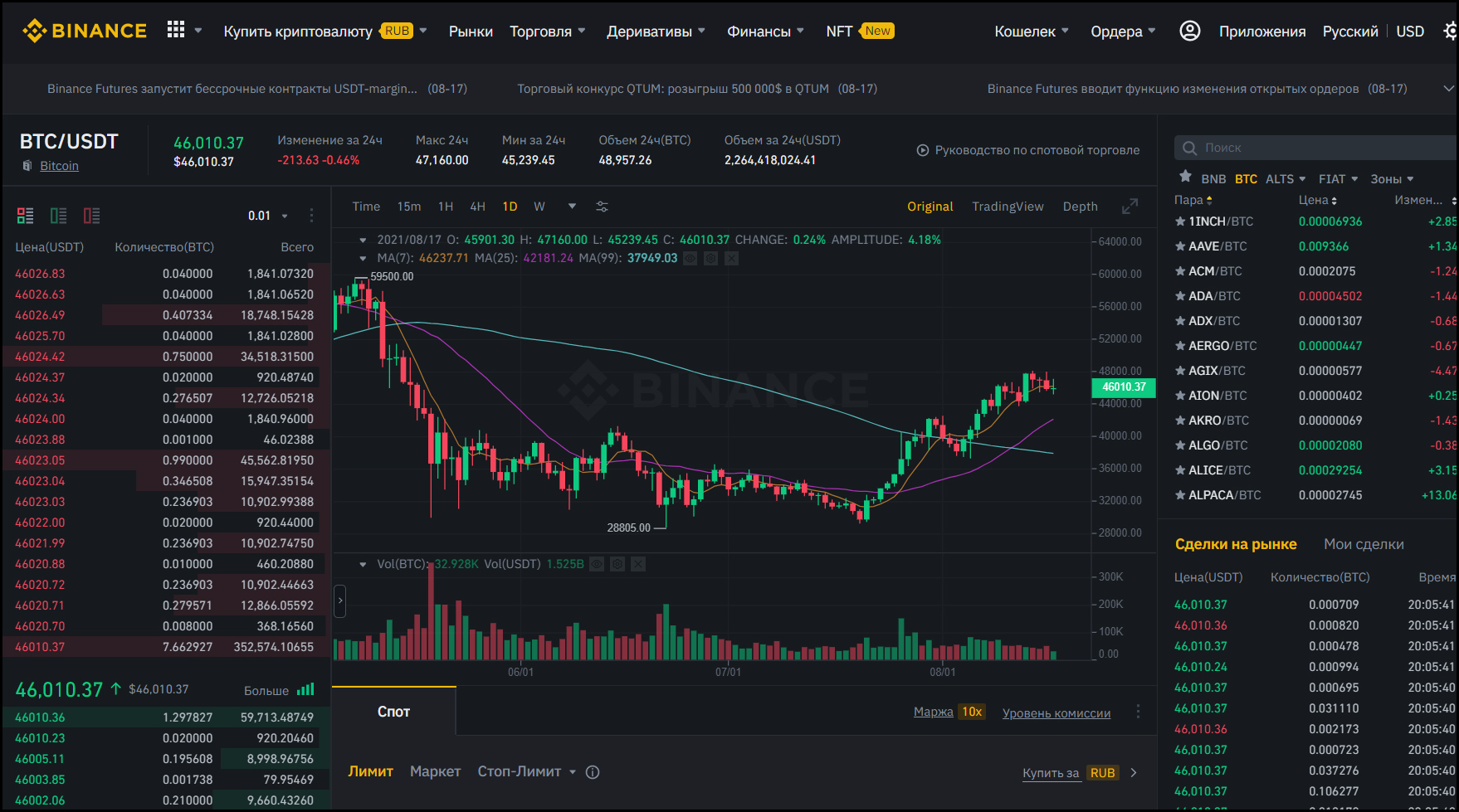Screen dimensions: 1459x812
Task: Favorite the ALGO/BTC pair star
Action: click(1180, 445)
